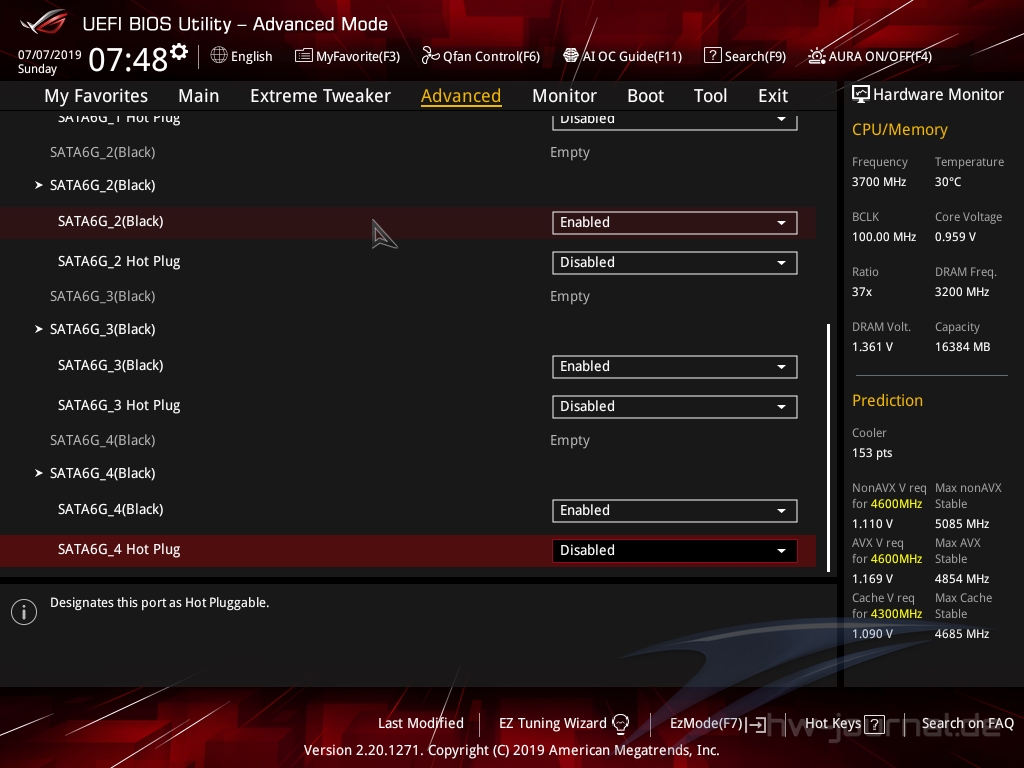This screenshot has width=1024, height=768.
Task: Click EZ Tuning Wizard text
Action: [x=552, y=724]
